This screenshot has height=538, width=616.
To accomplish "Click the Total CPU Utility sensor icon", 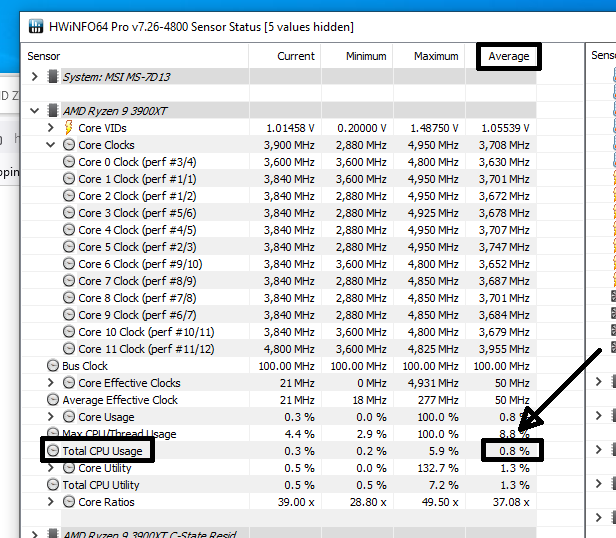I will [x=53, y=485].
